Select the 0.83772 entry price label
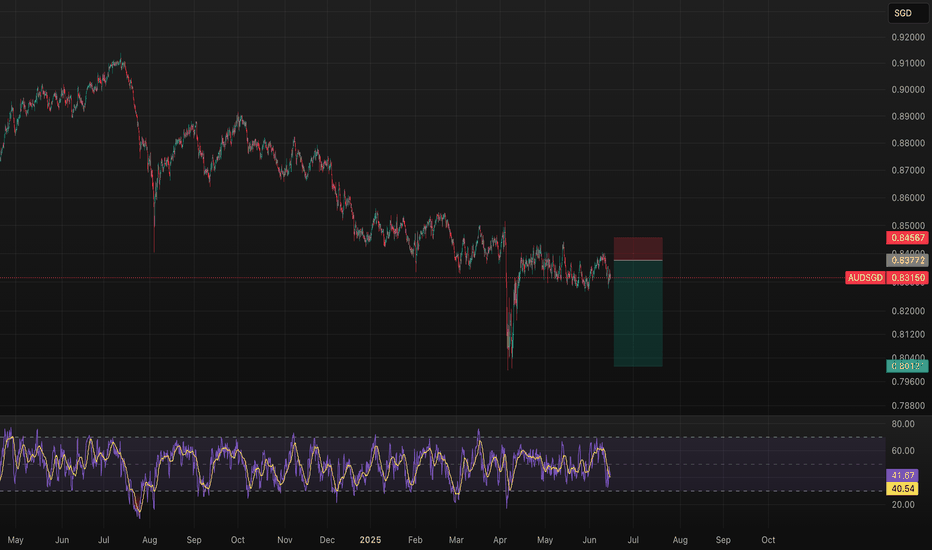Image resolution: width=932 pixels, height=550 pixels. 908,260
